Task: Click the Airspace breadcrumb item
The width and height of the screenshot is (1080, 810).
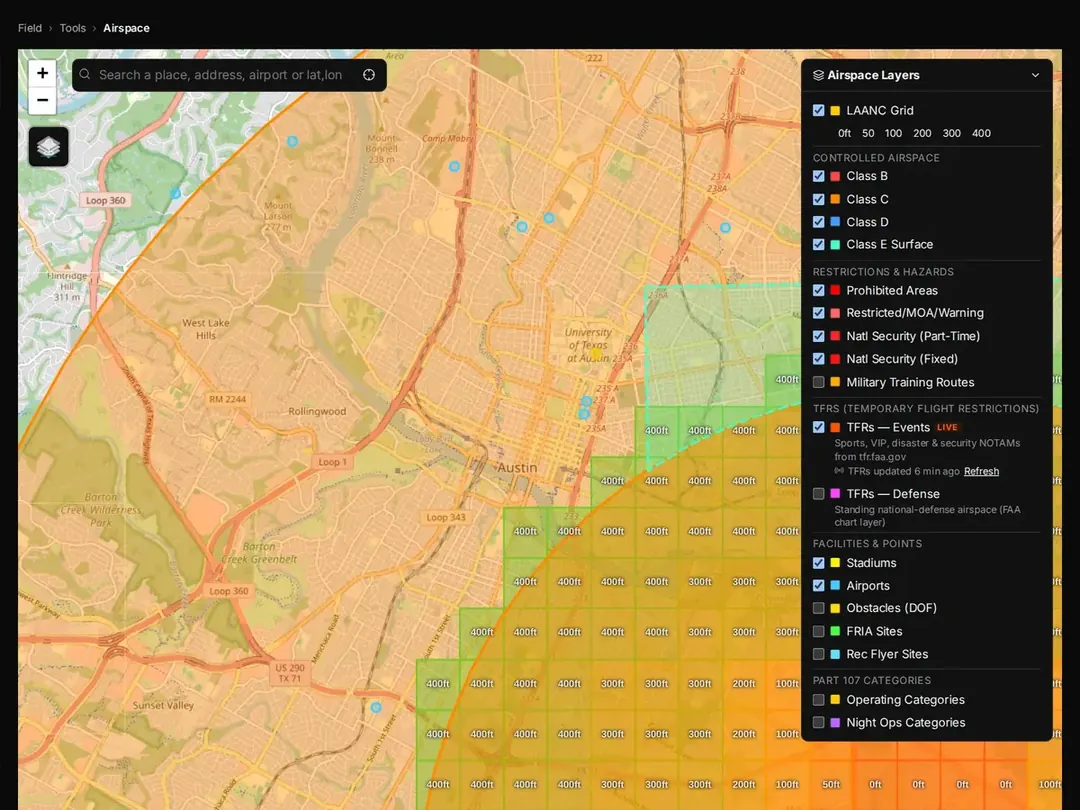Action: 126,28
